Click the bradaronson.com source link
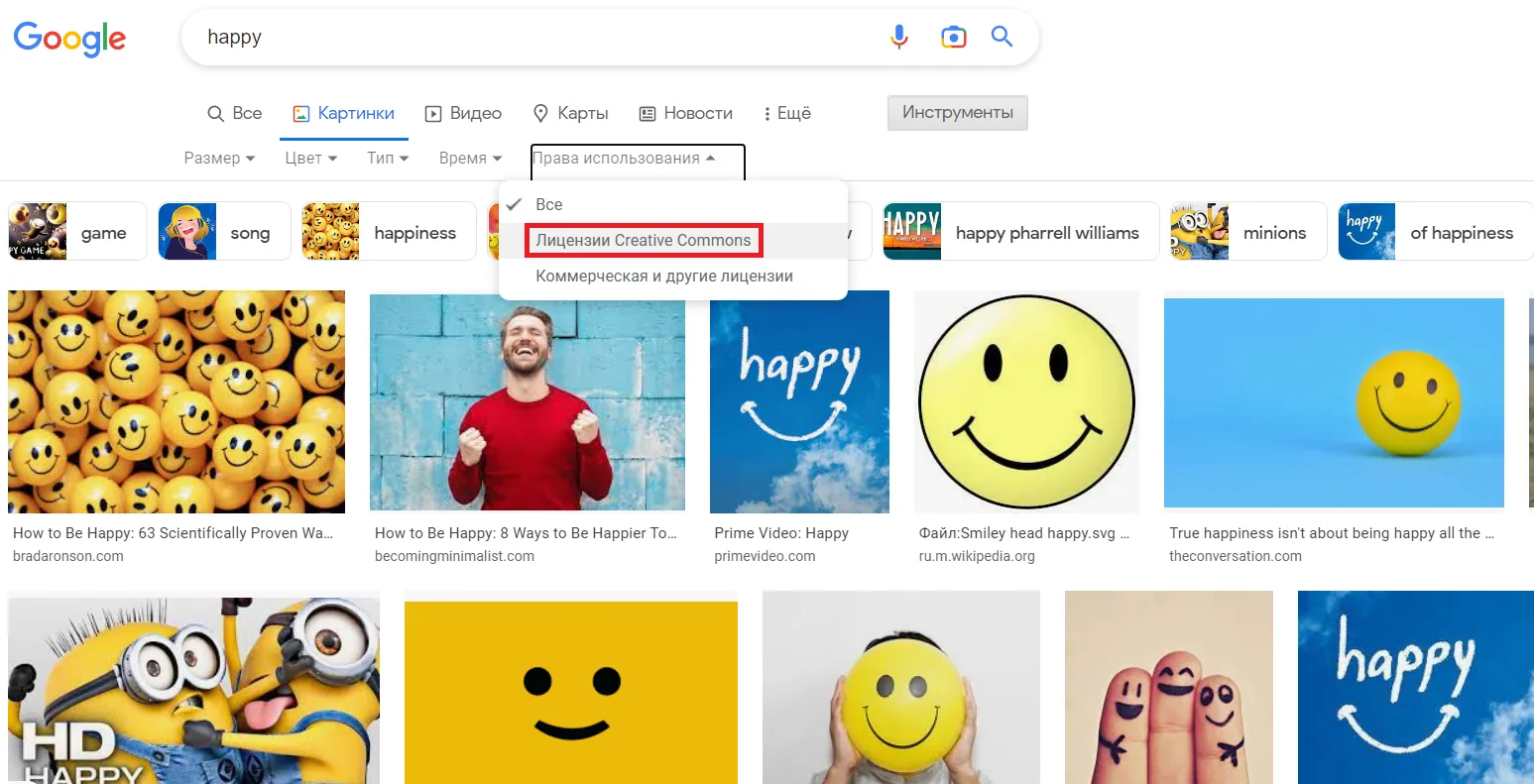Screen dimensions: 1534x784 [68, 556]
